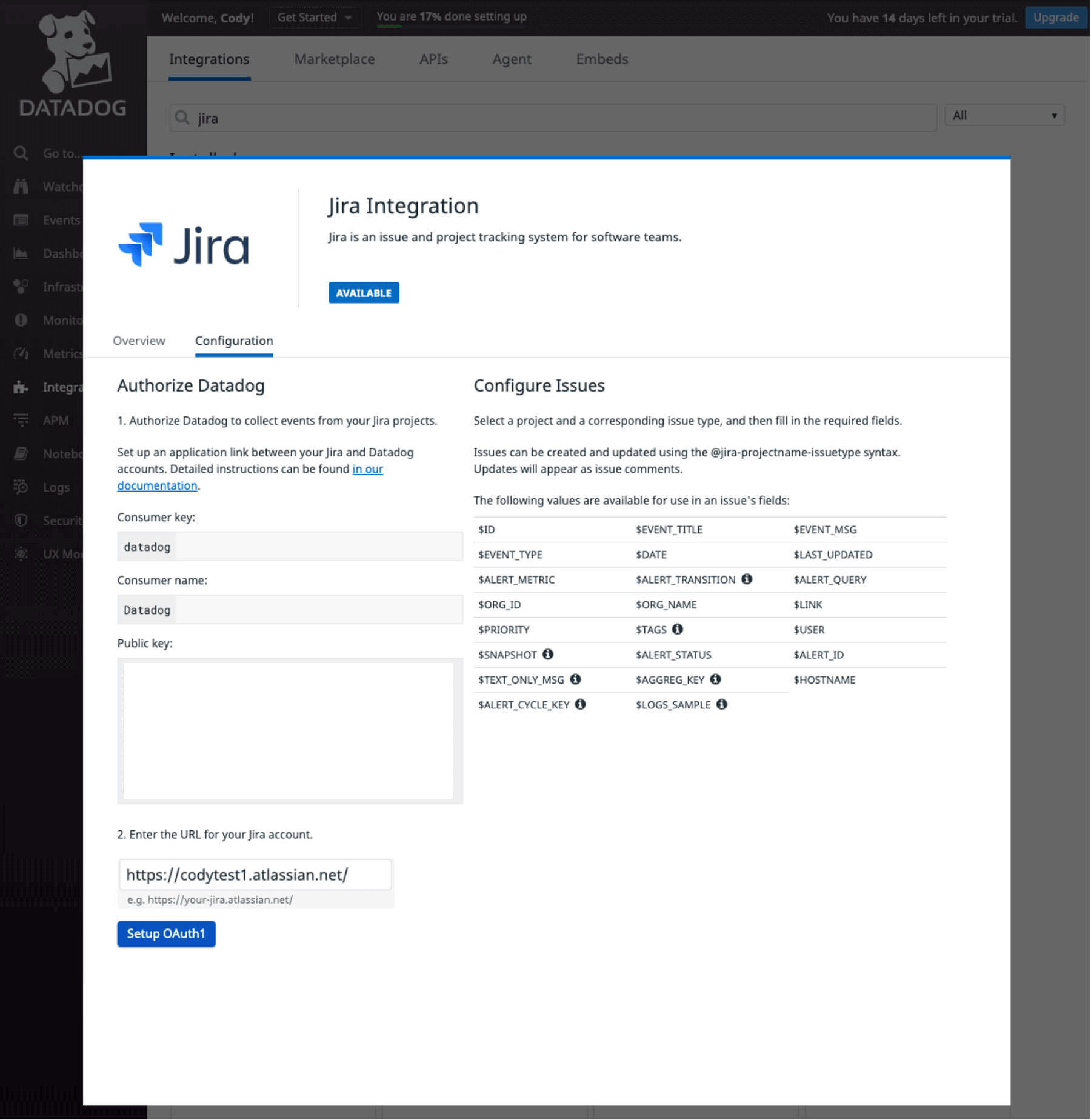
Task: Open the All filter dropdown
Action: [1003, 115]
